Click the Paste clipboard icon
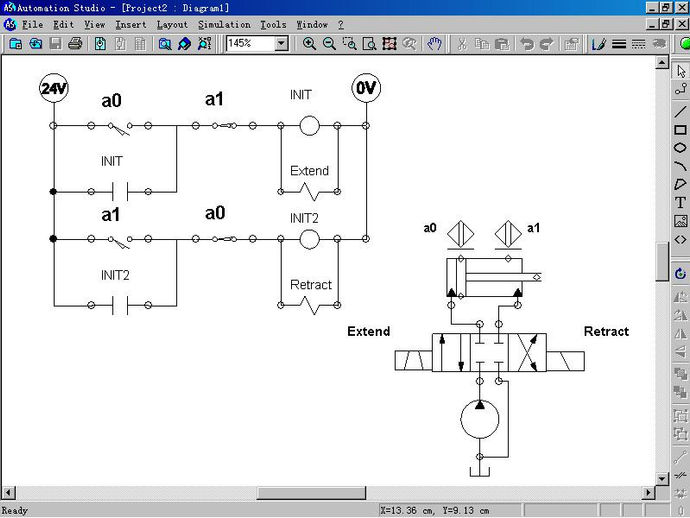 click(x=502, y=44)
